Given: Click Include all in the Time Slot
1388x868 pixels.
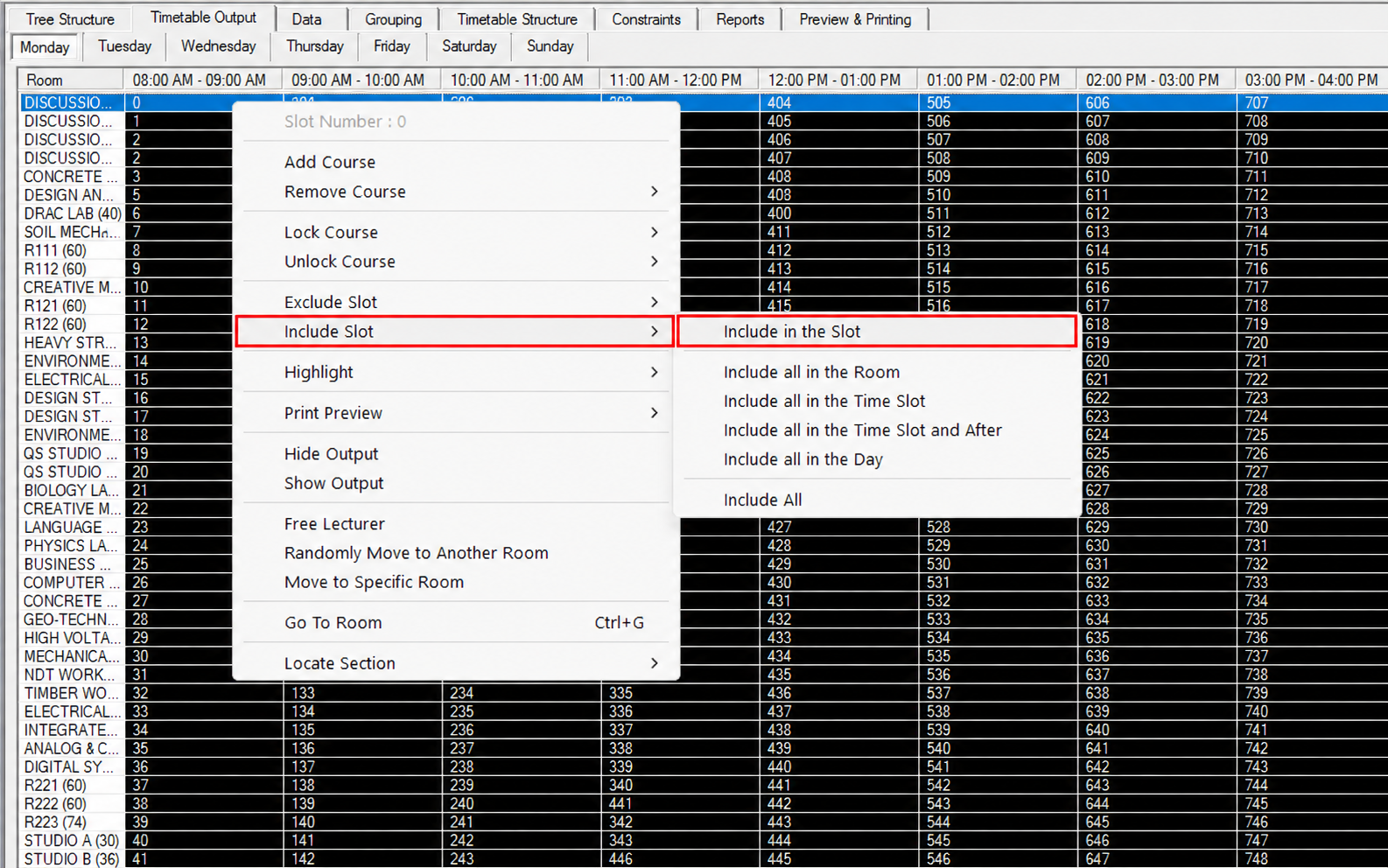Looking at the screenshot, I should click(x=877, y=401).
